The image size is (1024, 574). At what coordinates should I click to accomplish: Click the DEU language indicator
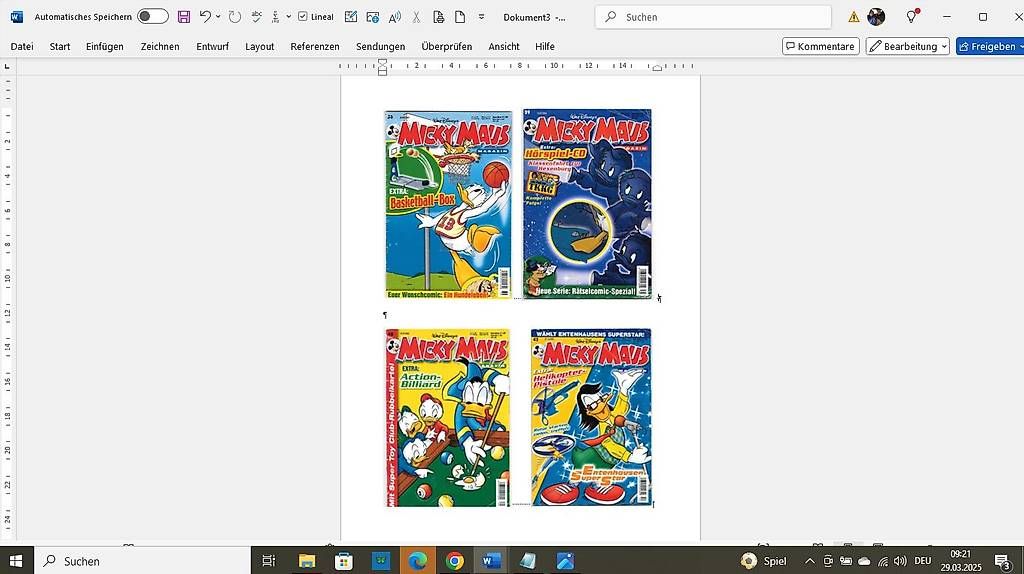coord(923,561)
